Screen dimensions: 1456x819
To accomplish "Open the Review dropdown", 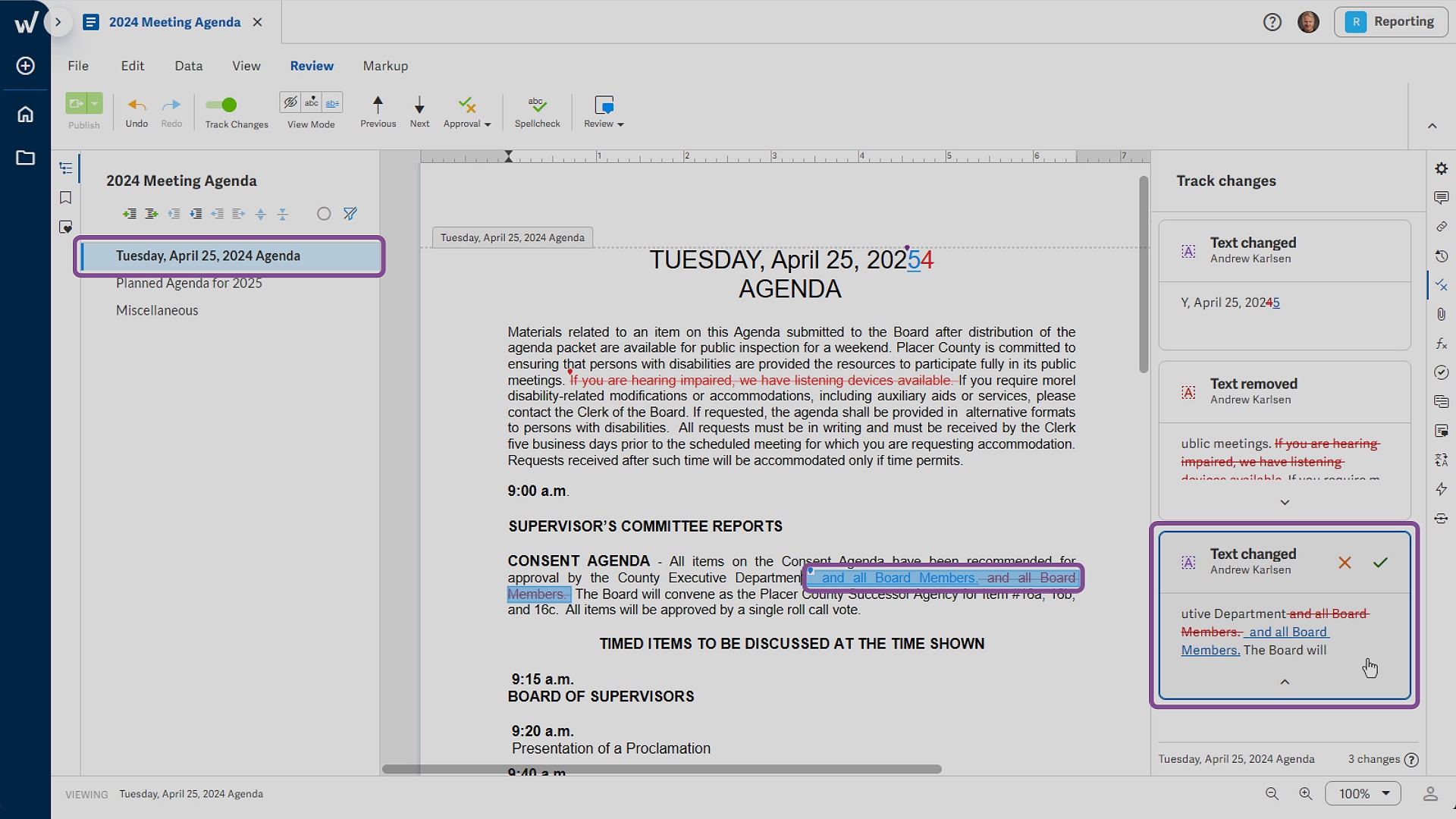I will click(604, 111).
